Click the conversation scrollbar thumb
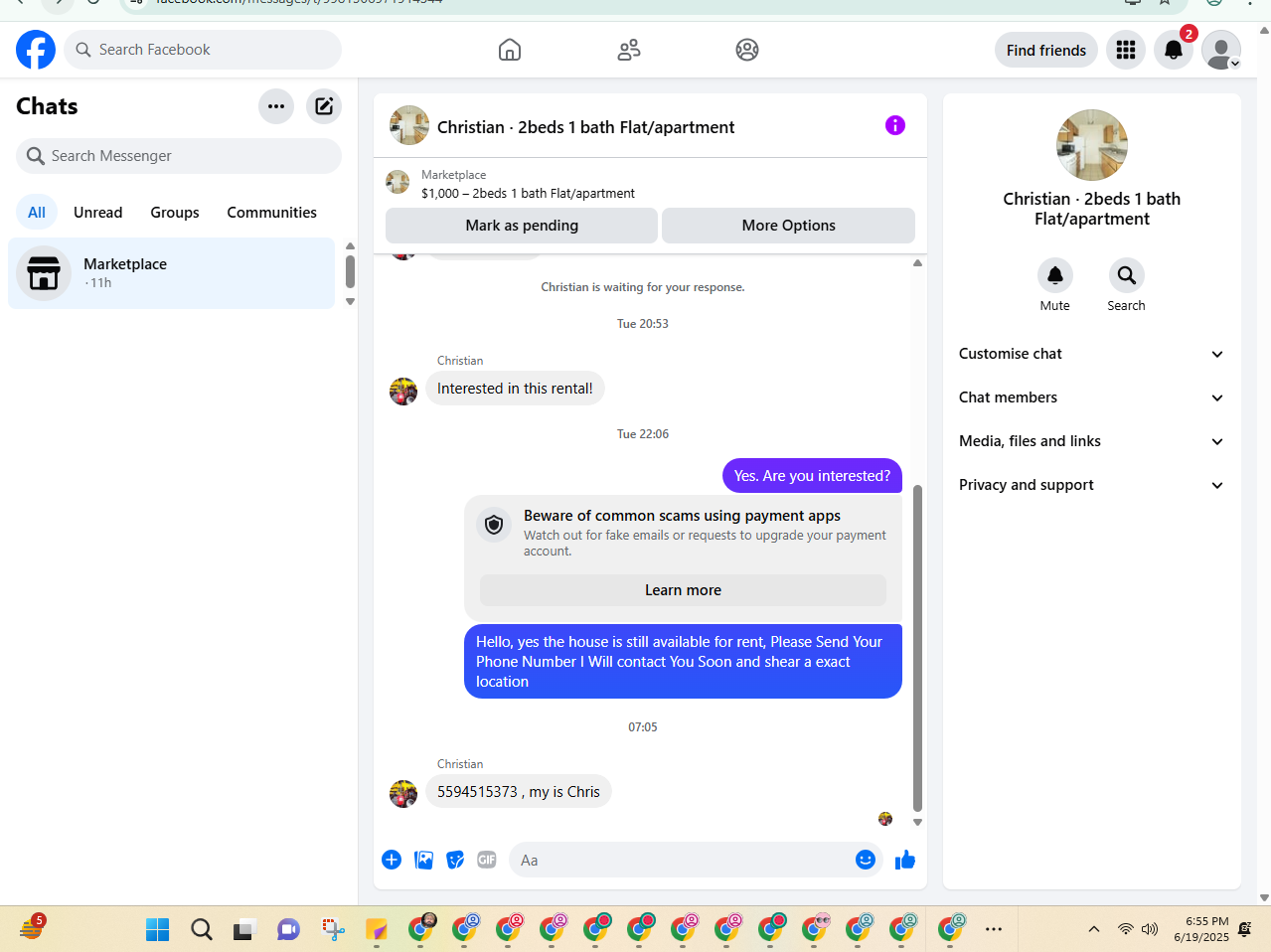Image resolution: width=1271 pixels, height=952 pixels. coord(917,648)
